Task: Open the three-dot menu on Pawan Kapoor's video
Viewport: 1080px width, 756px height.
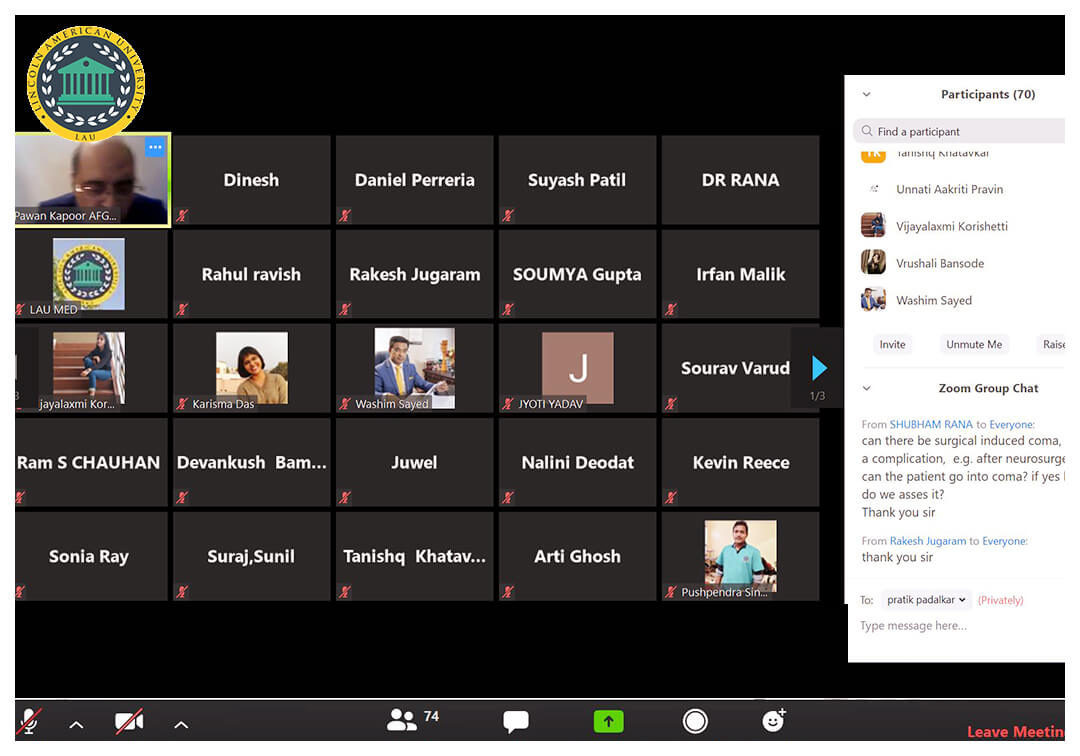Action: pyautogui.click(x=155, y=147)
